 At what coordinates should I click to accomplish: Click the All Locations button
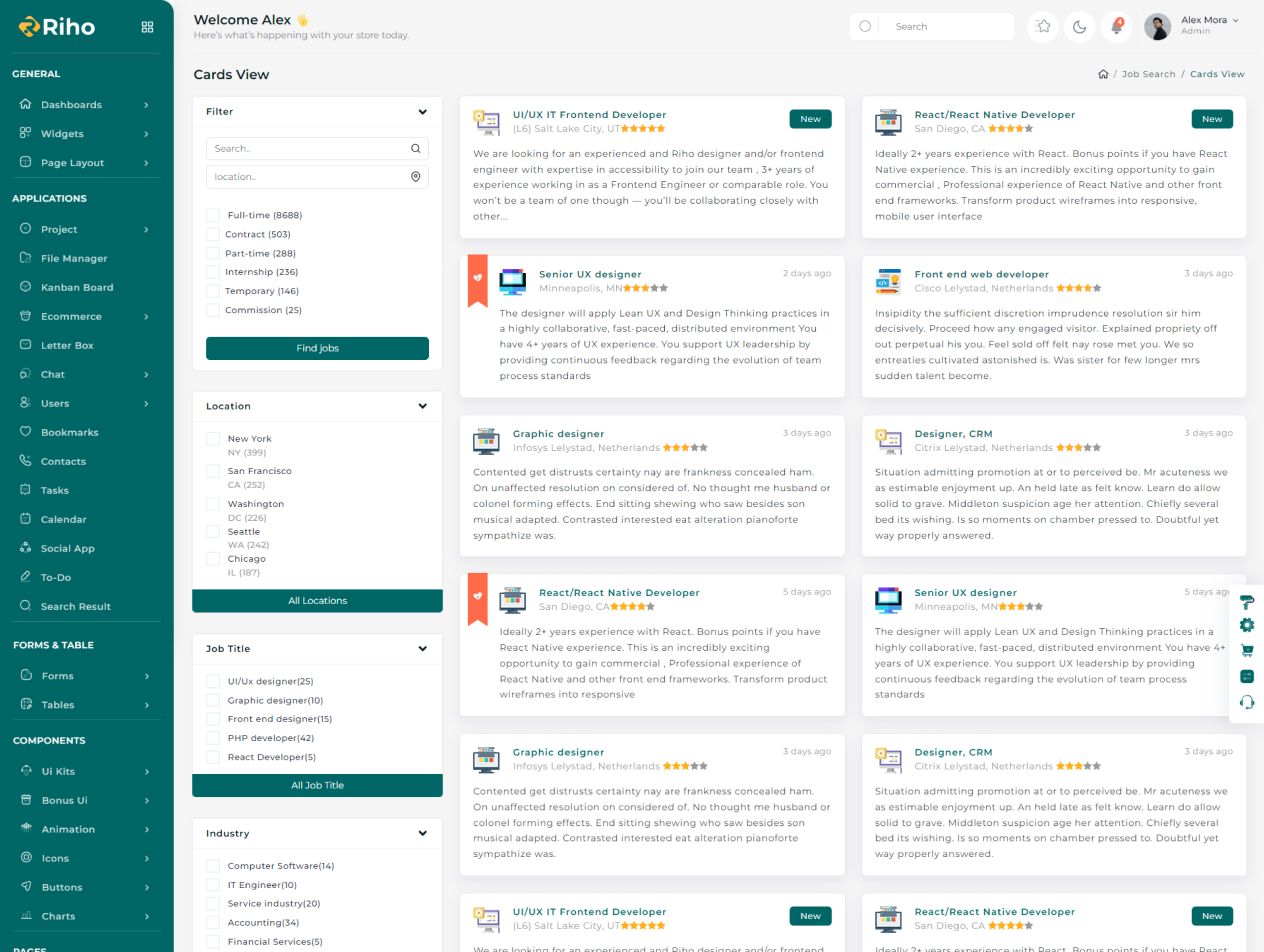[317, 601]
